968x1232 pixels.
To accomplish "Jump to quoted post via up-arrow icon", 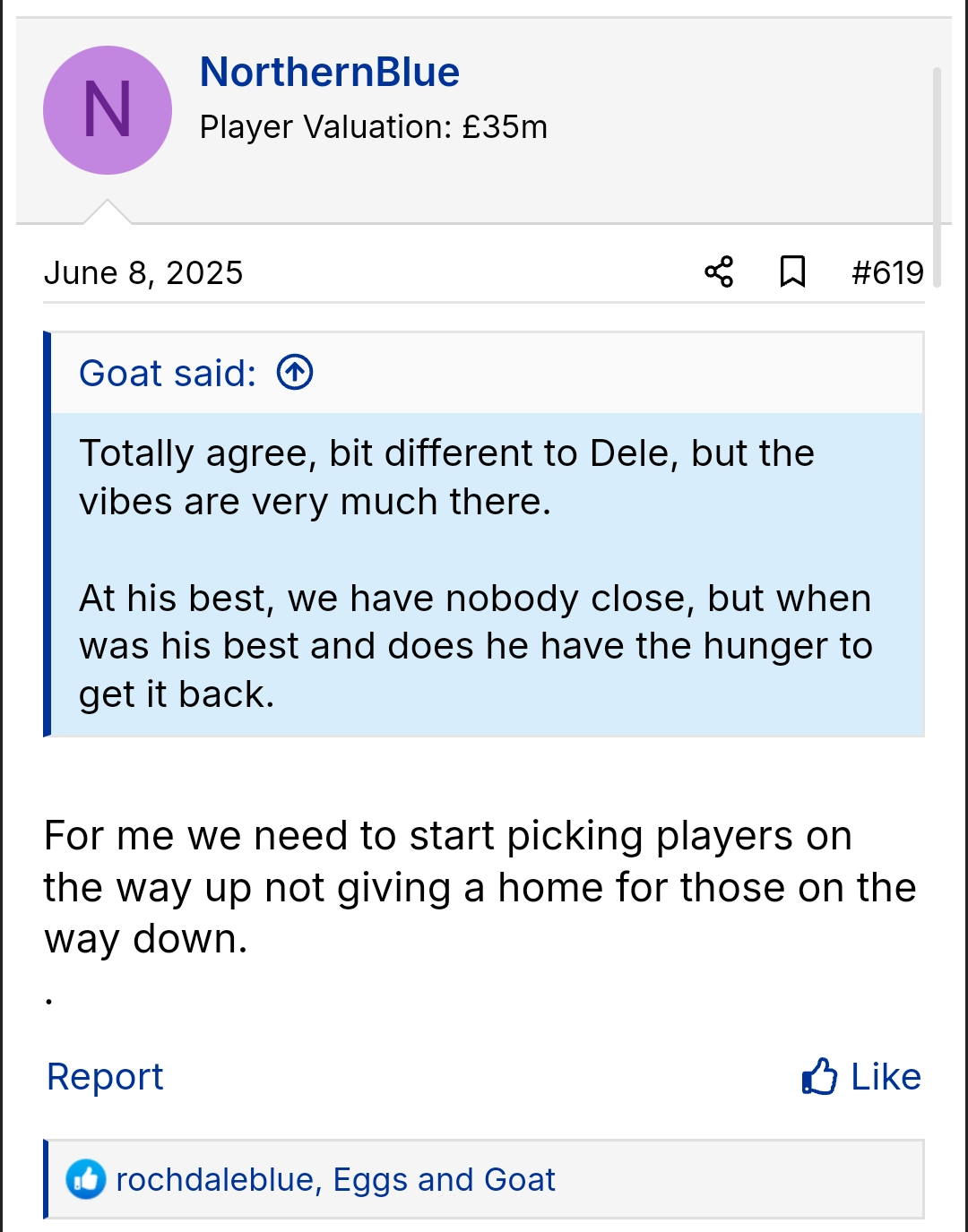I will pos(295,373).
